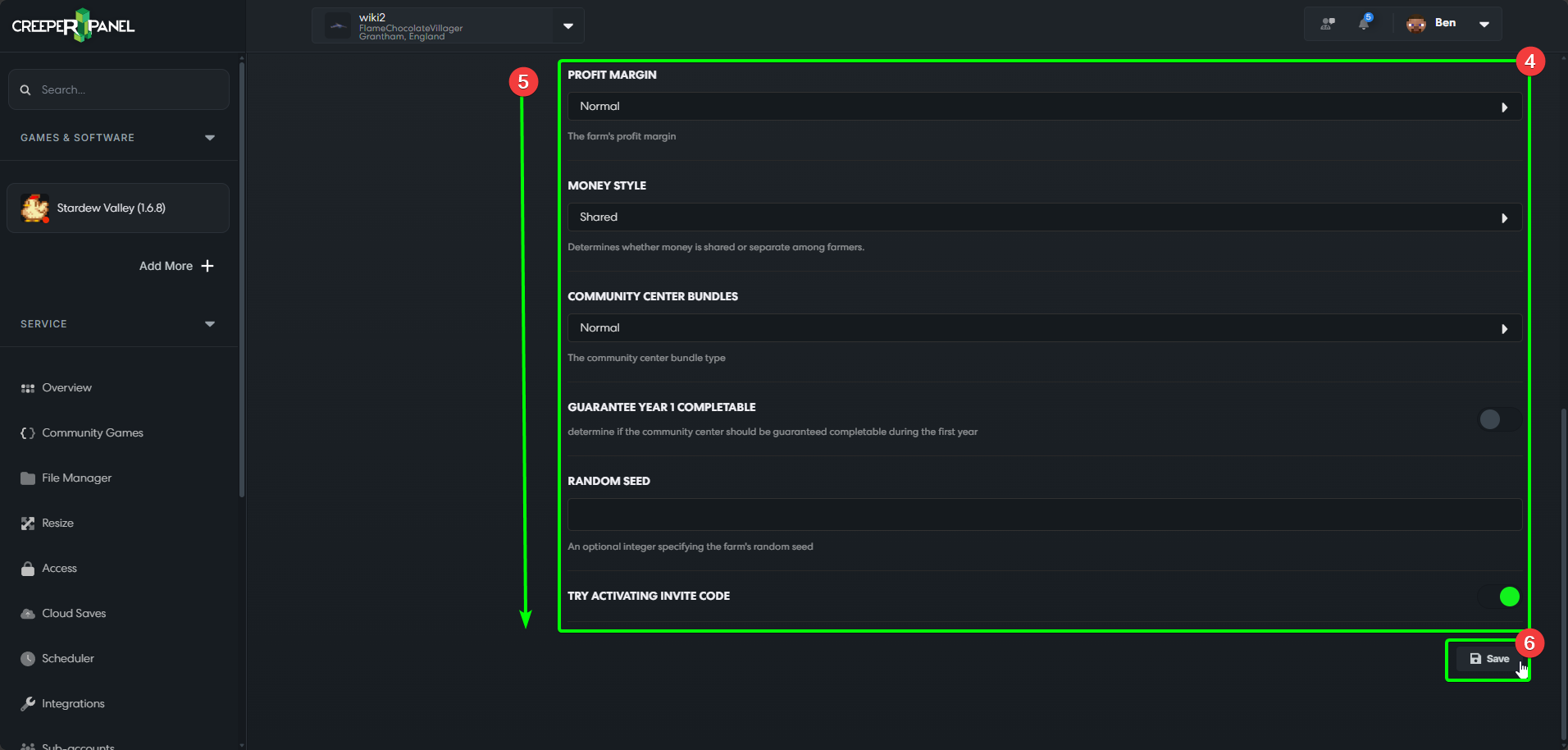Image resolution: width=1568 pixels, height=750 pixels.
Task: Click the Scheduler clock icon
Action: (x=28, y=659)
